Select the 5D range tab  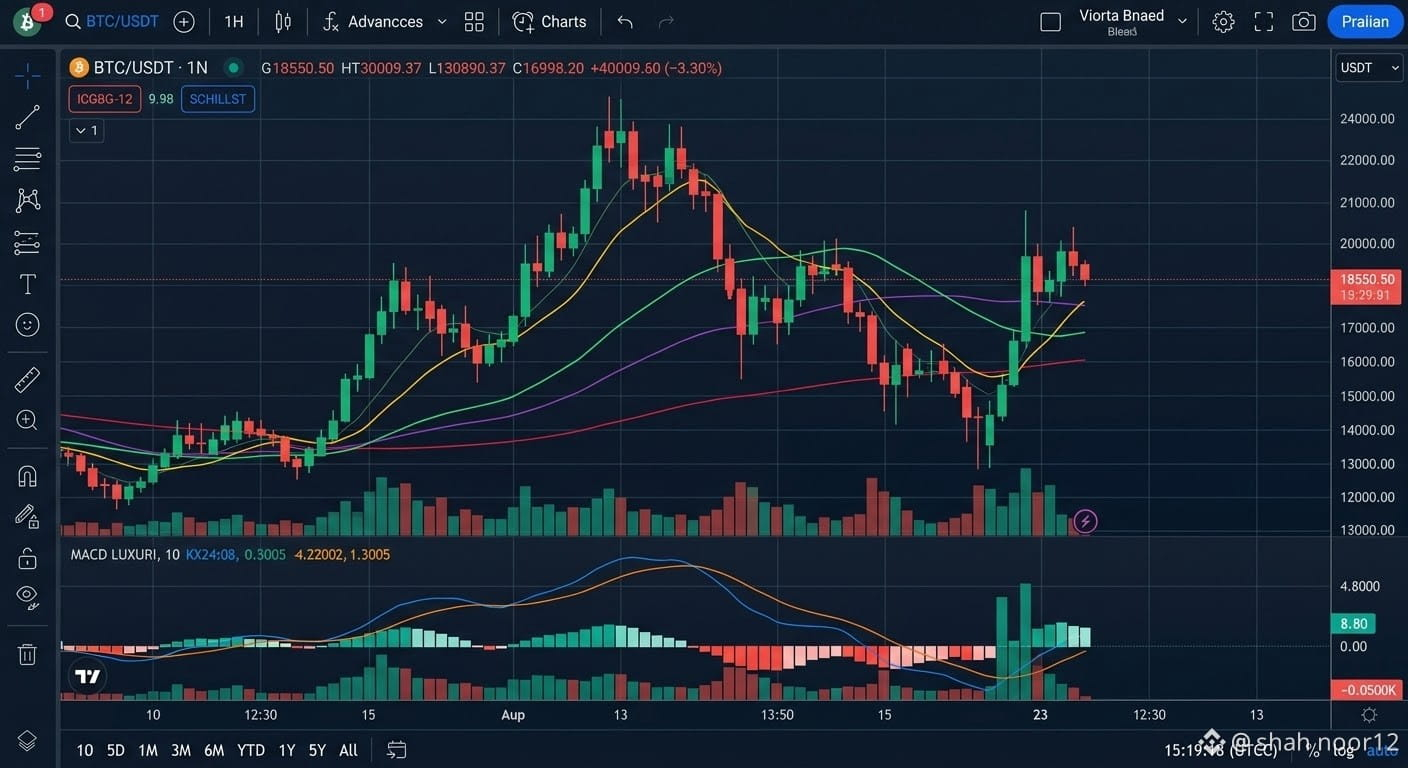[116, 750]
